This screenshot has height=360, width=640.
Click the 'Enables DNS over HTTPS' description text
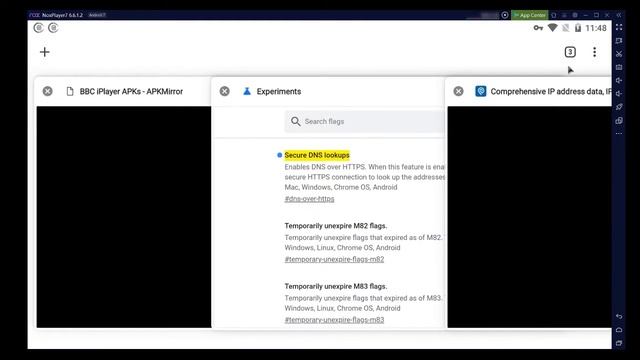364,177
